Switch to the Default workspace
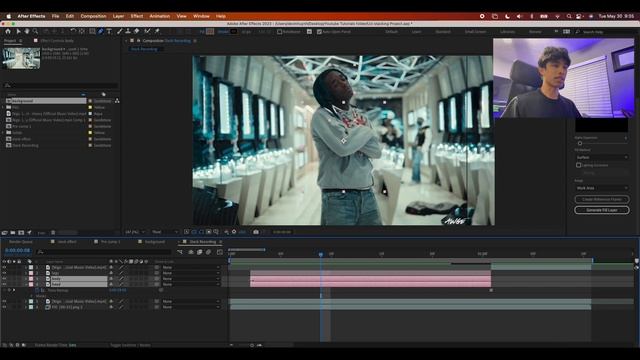Screen dimensions: 640x360 tap(391, 31)
